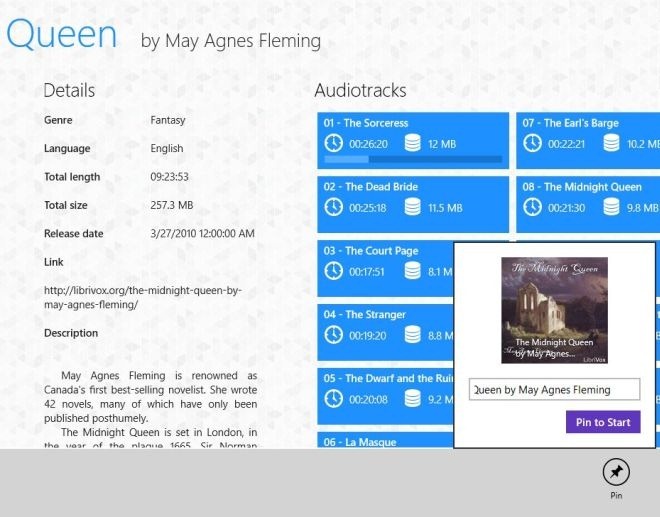The width and height of the screenshot is (660, 517).
Task: Click the size icon on The Dead Bride
Action: (412, 207)
